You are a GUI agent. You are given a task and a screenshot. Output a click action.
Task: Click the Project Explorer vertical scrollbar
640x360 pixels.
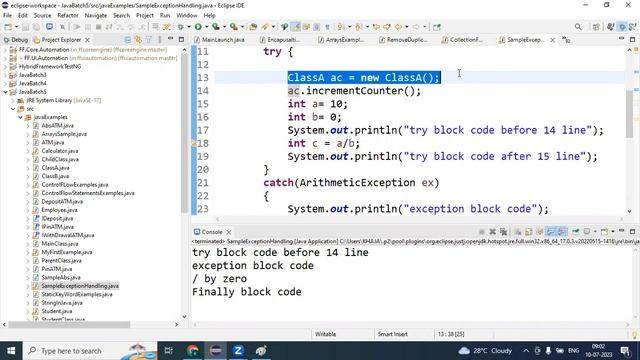click(x=184, y=133)
